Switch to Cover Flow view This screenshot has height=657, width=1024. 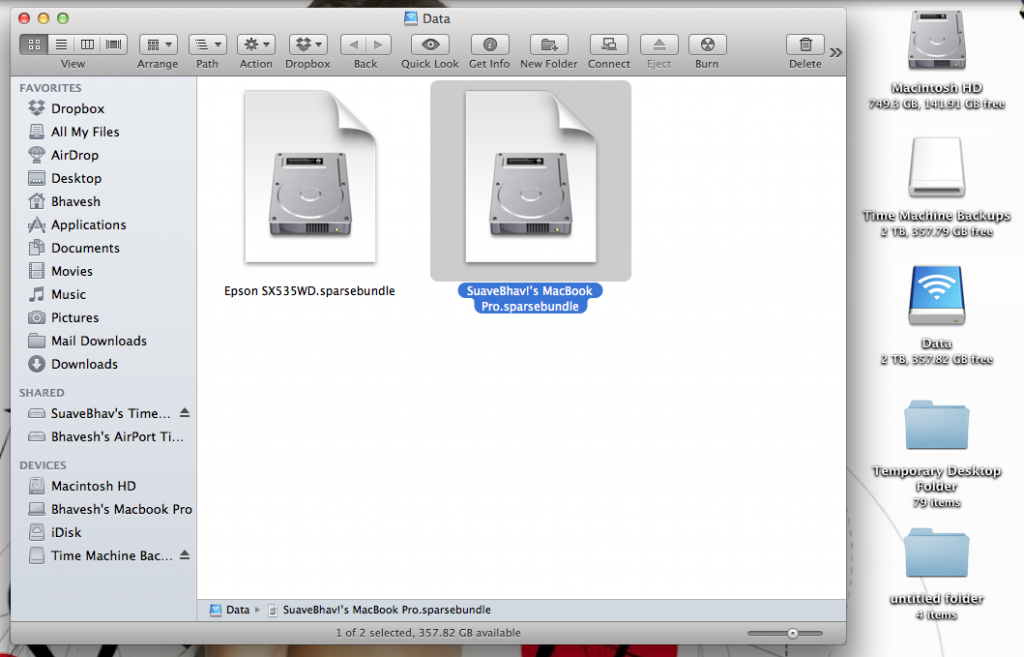(114, 45)
